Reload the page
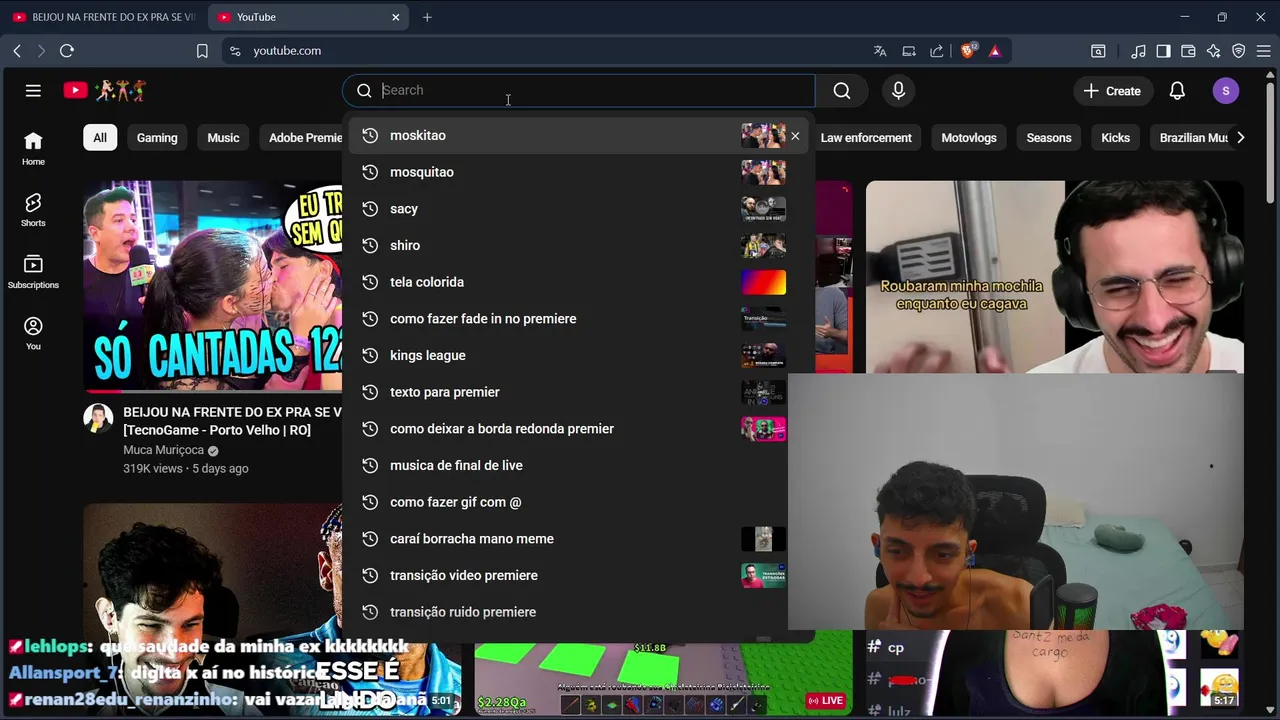 coord(67,51)
